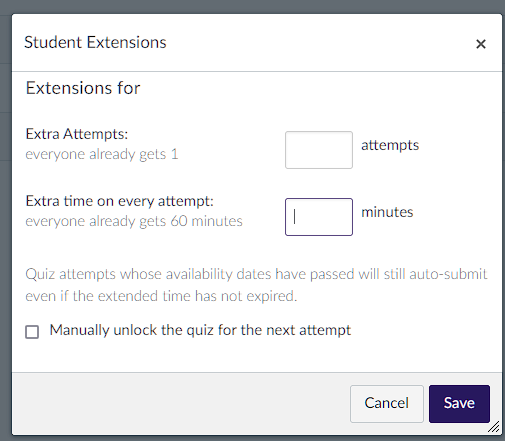505x441 pixels.
Task: Click the extra time minutes input field
Action: pos(319,217)
